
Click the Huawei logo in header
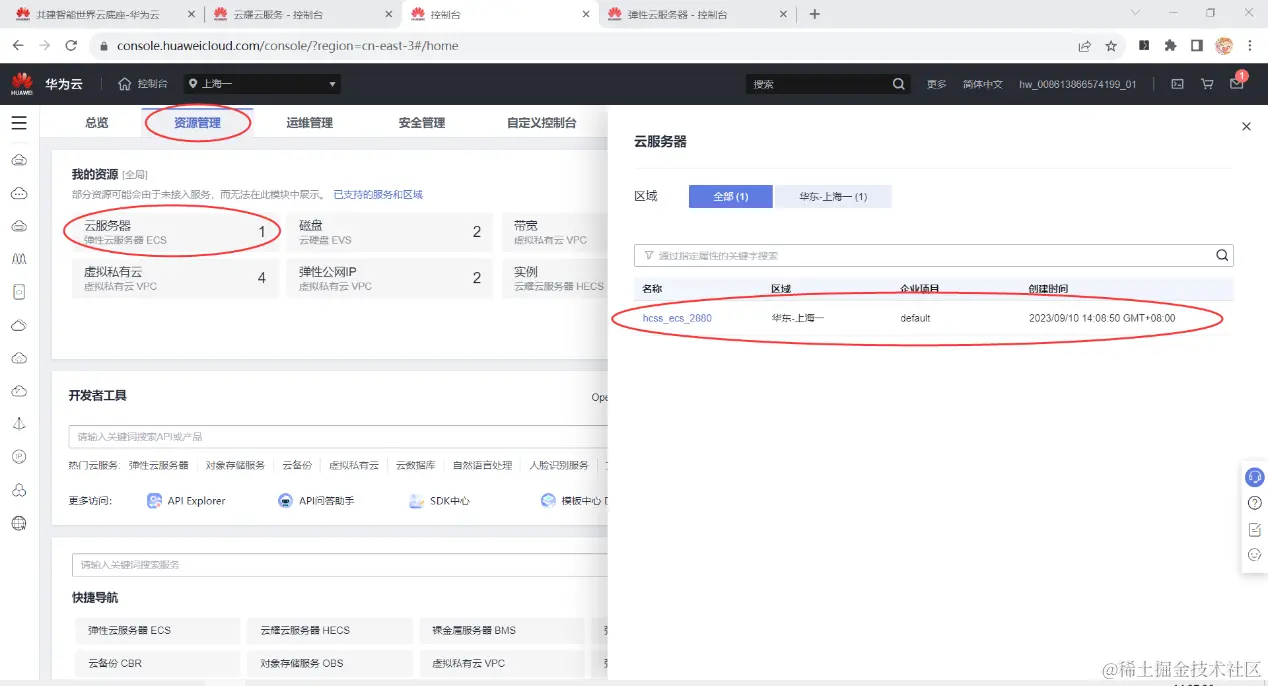click(22, 84)
